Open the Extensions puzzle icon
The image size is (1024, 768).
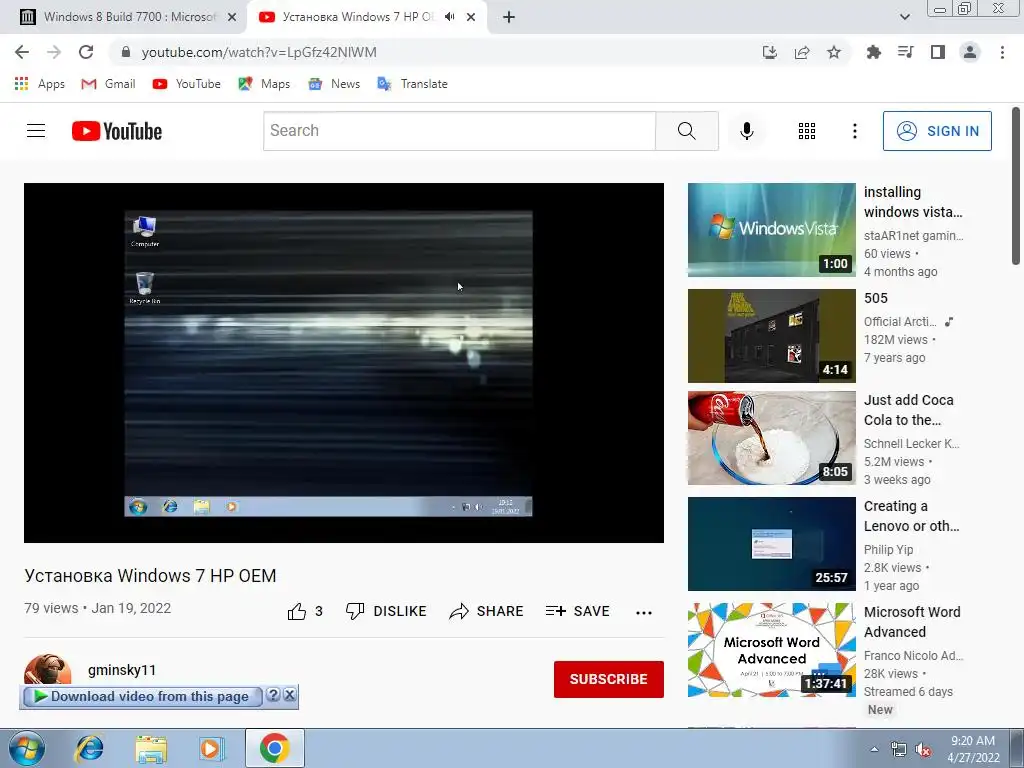coord(873,52)
